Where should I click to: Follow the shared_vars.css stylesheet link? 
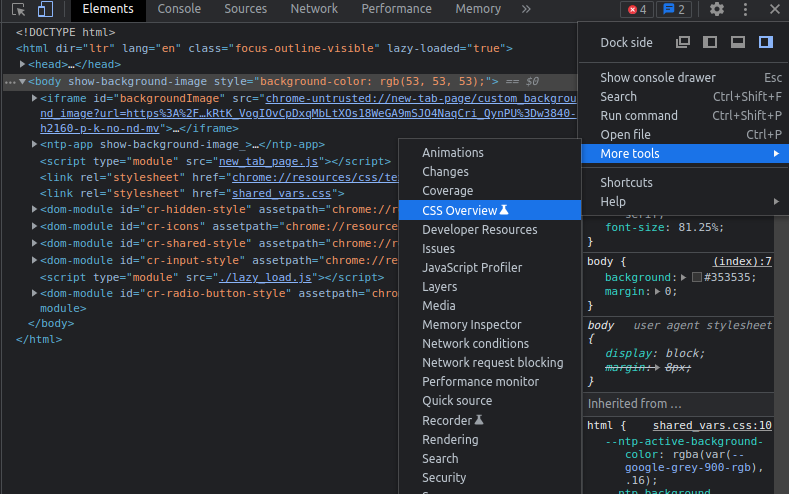click(x=281, y=194)
